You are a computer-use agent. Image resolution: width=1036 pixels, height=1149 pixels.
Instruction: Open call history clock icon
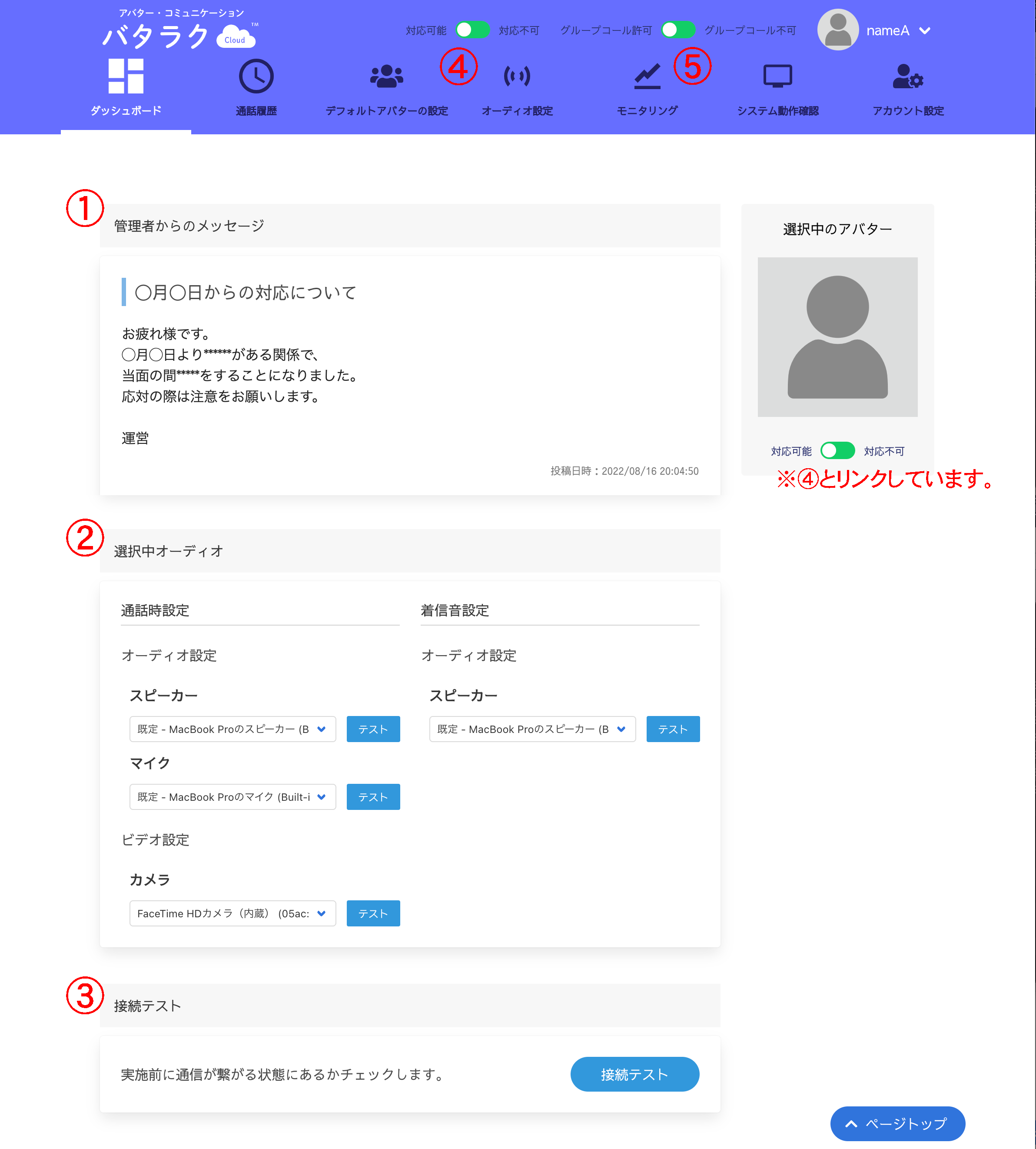256,76
